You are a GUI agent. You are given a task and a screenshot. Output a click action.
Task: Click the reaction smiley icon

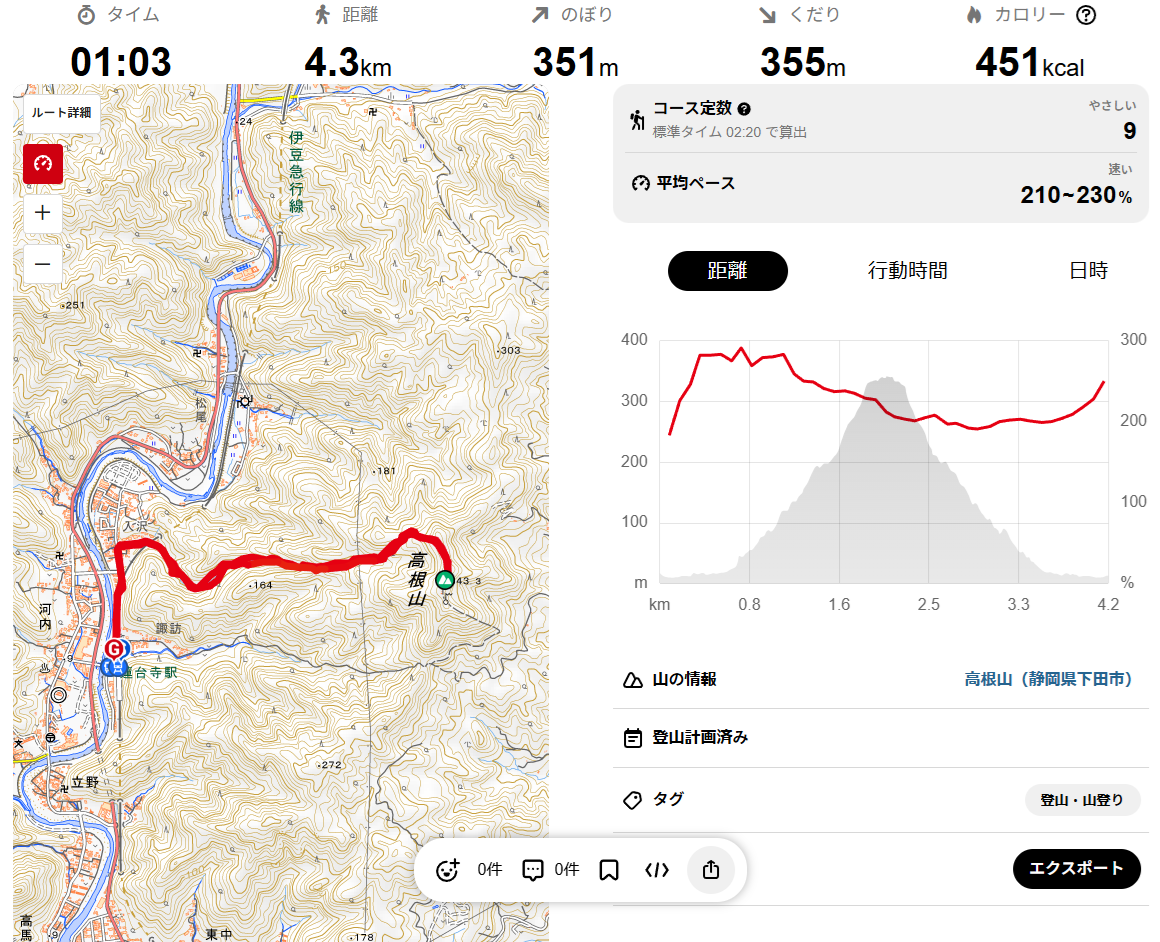(x=448, y=870)
